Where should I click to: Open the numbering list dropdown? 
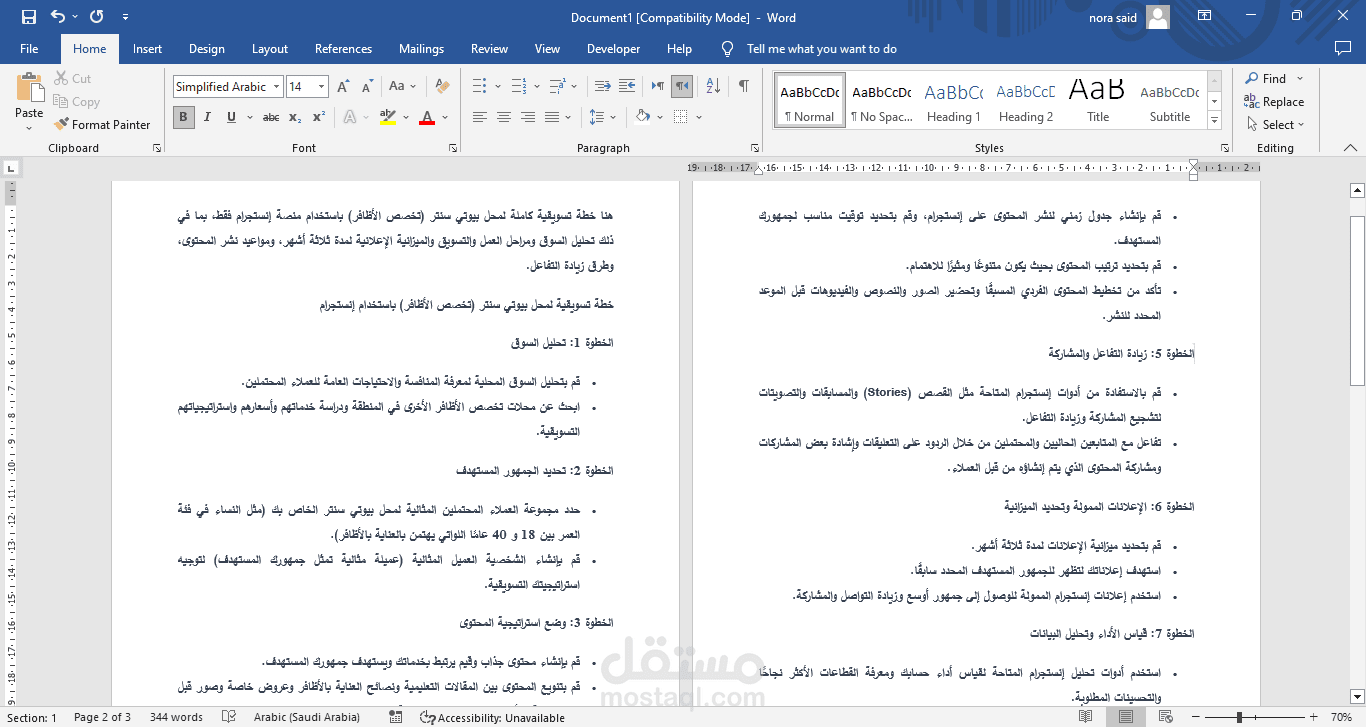pyautogui.click(x=536, y=86)
